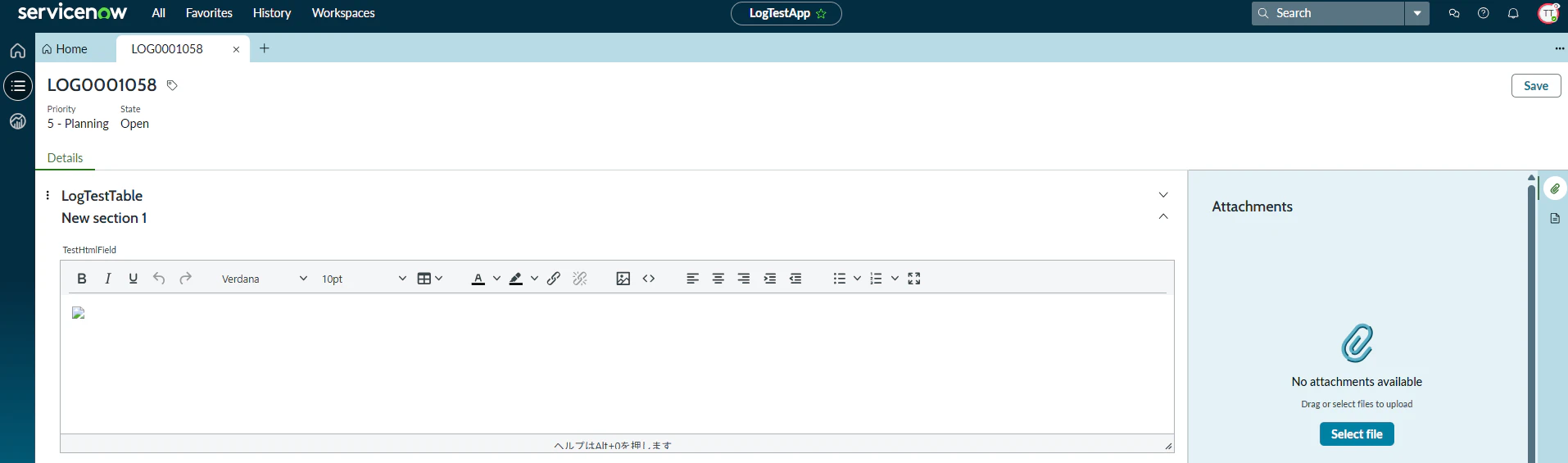The height and width of the screenshot is (463, 1568).
Task: Open the History menu
Action: pos(272,13)
